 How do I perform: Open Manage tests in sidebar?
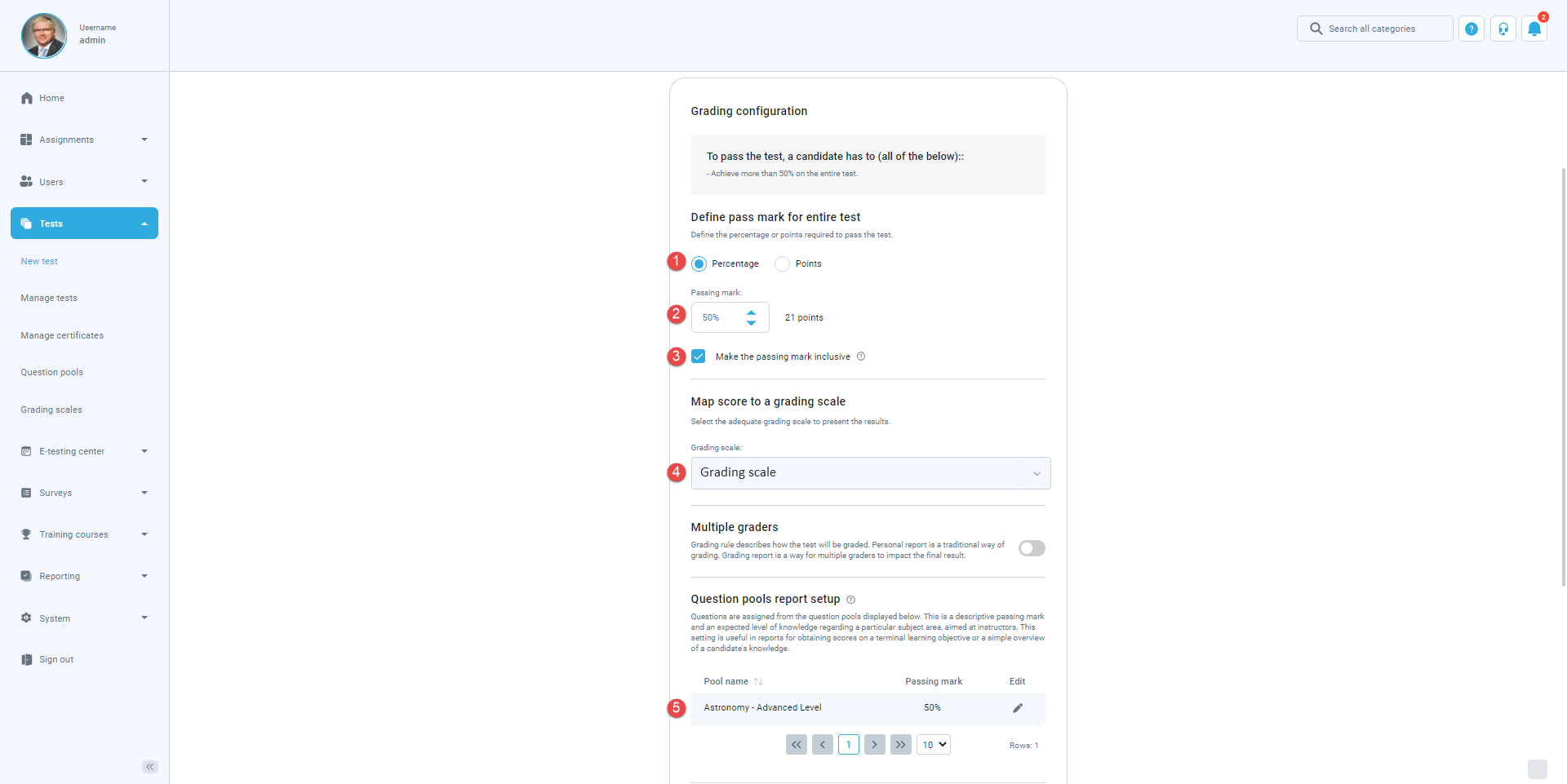[x=49, y=299]
